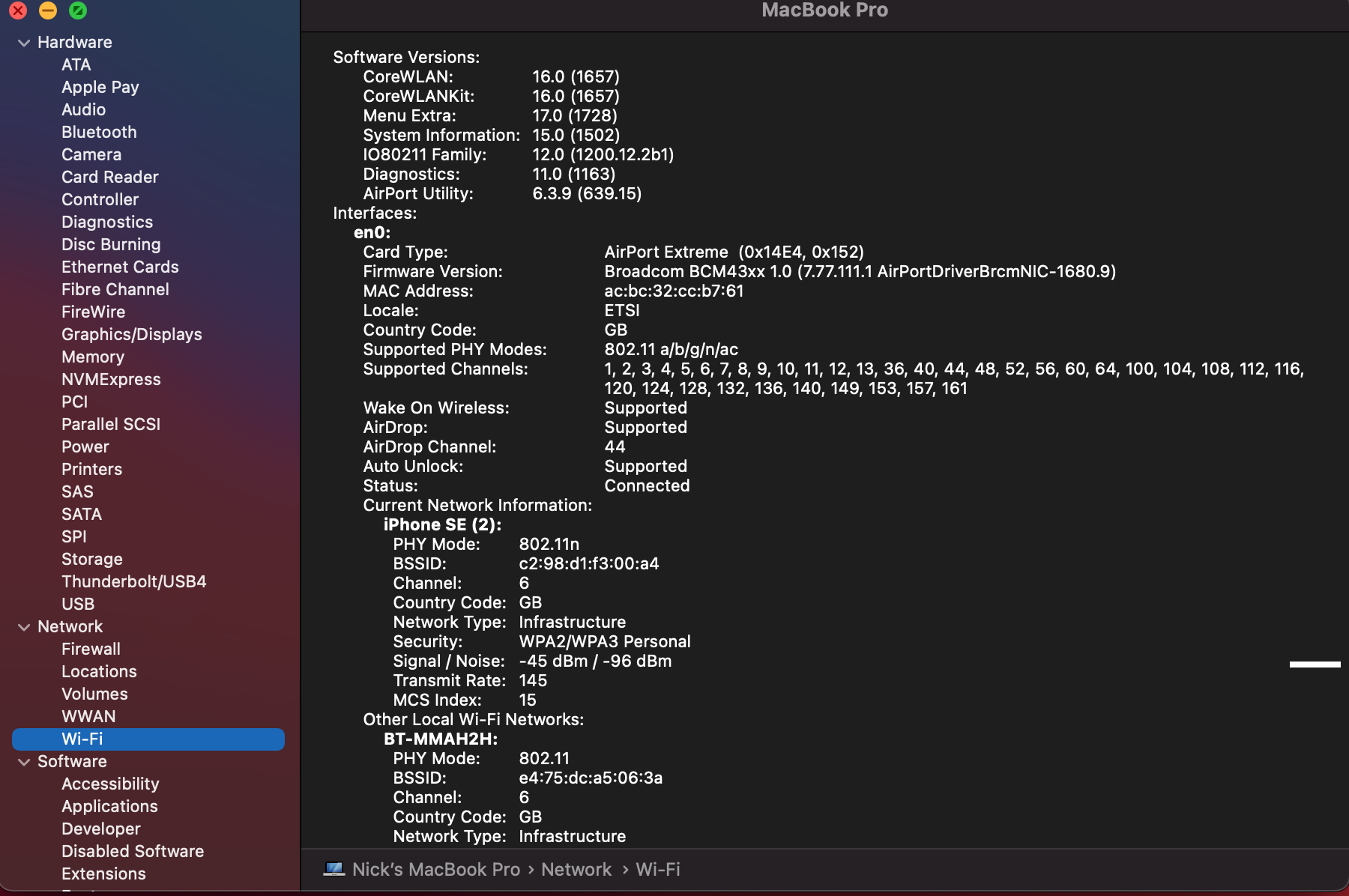Click the -45 dBm / -96 dBm signal value
The height and width of the screenshot is (896, 1349).
(596, 662)
